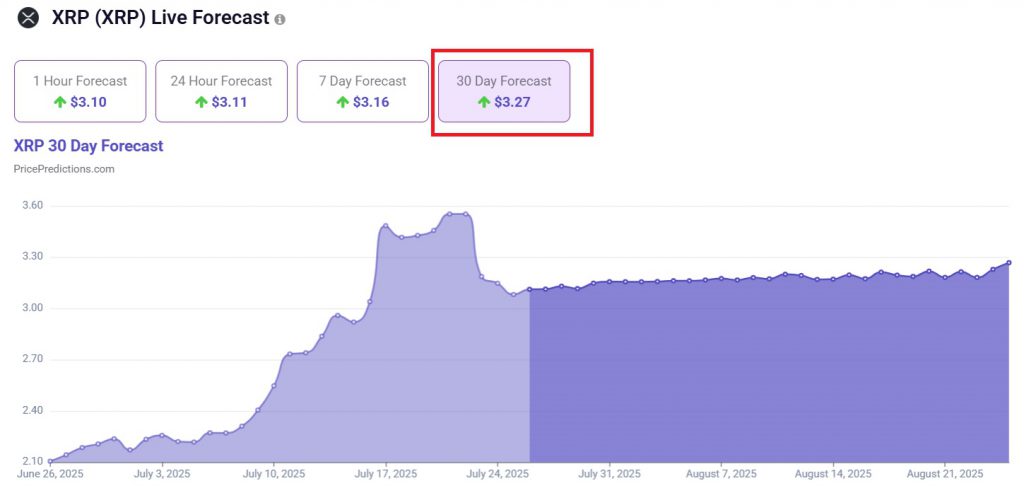The width and height of the screenshot is (1024, 488).
Task: Click the green up arrow beside $3.16
Action: pyautogui.click(x=343, y=102)
